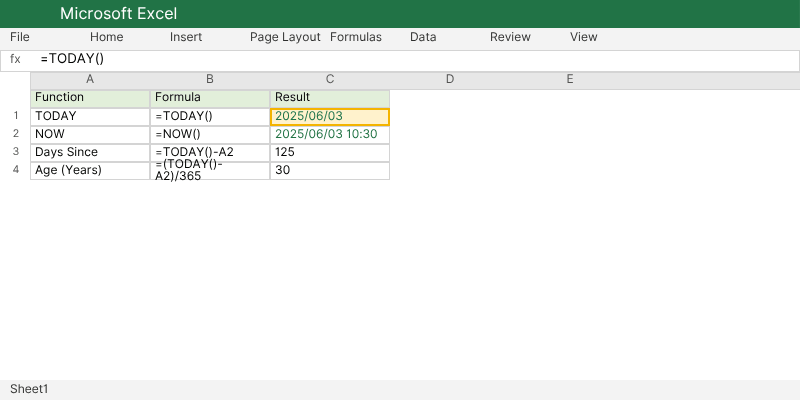
Task: Select the cell with formula =NOW()
Action: click(x=210, y=135)
